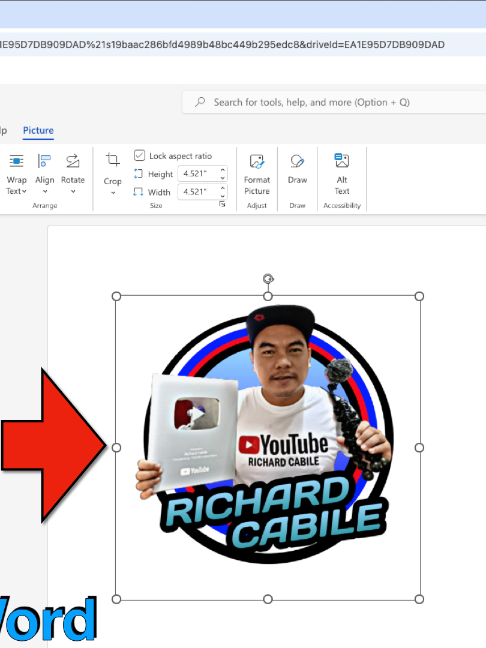Click the Align icon

(x=44, y=160)
